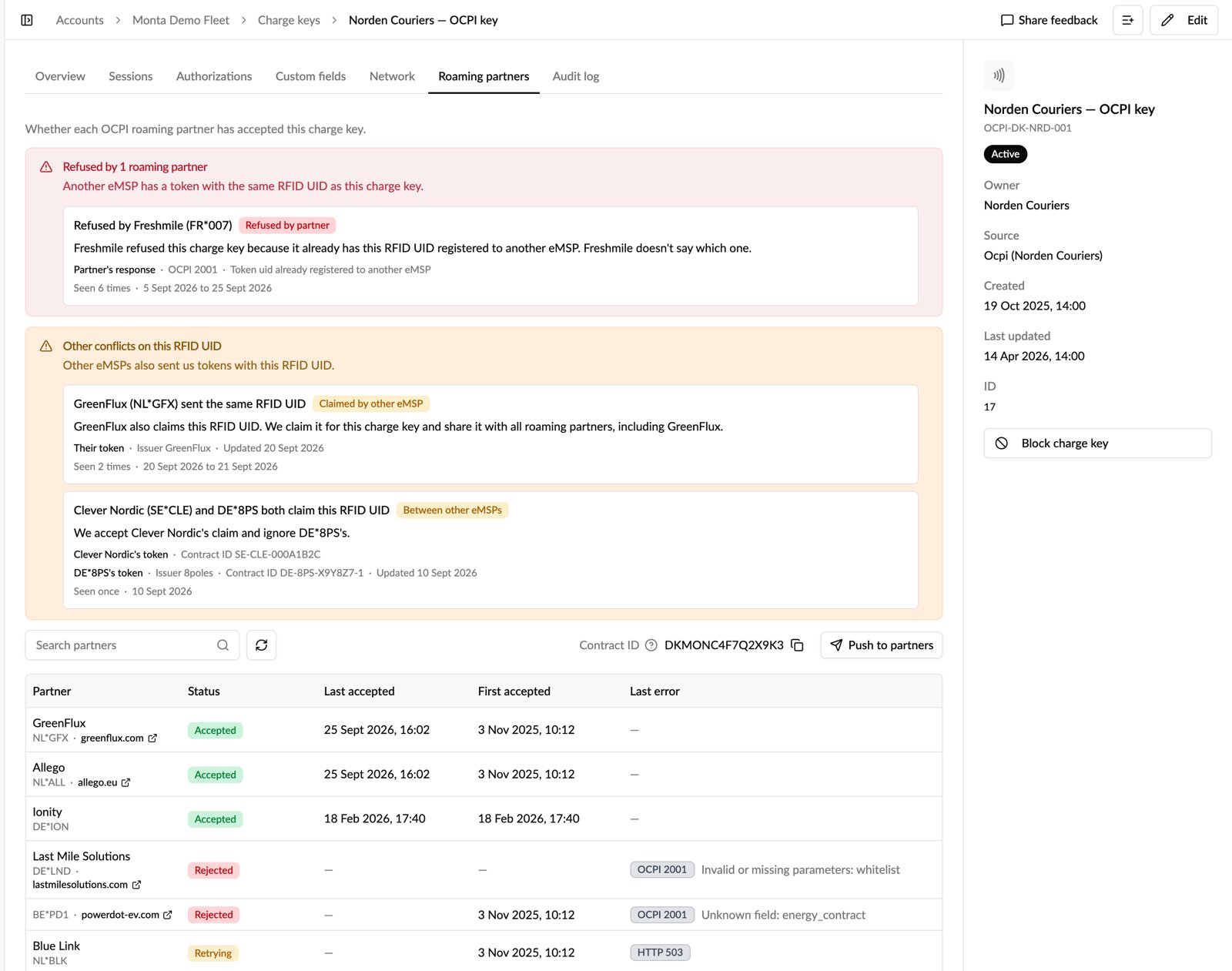Click the refresh partners list icon

pos(261,645)
